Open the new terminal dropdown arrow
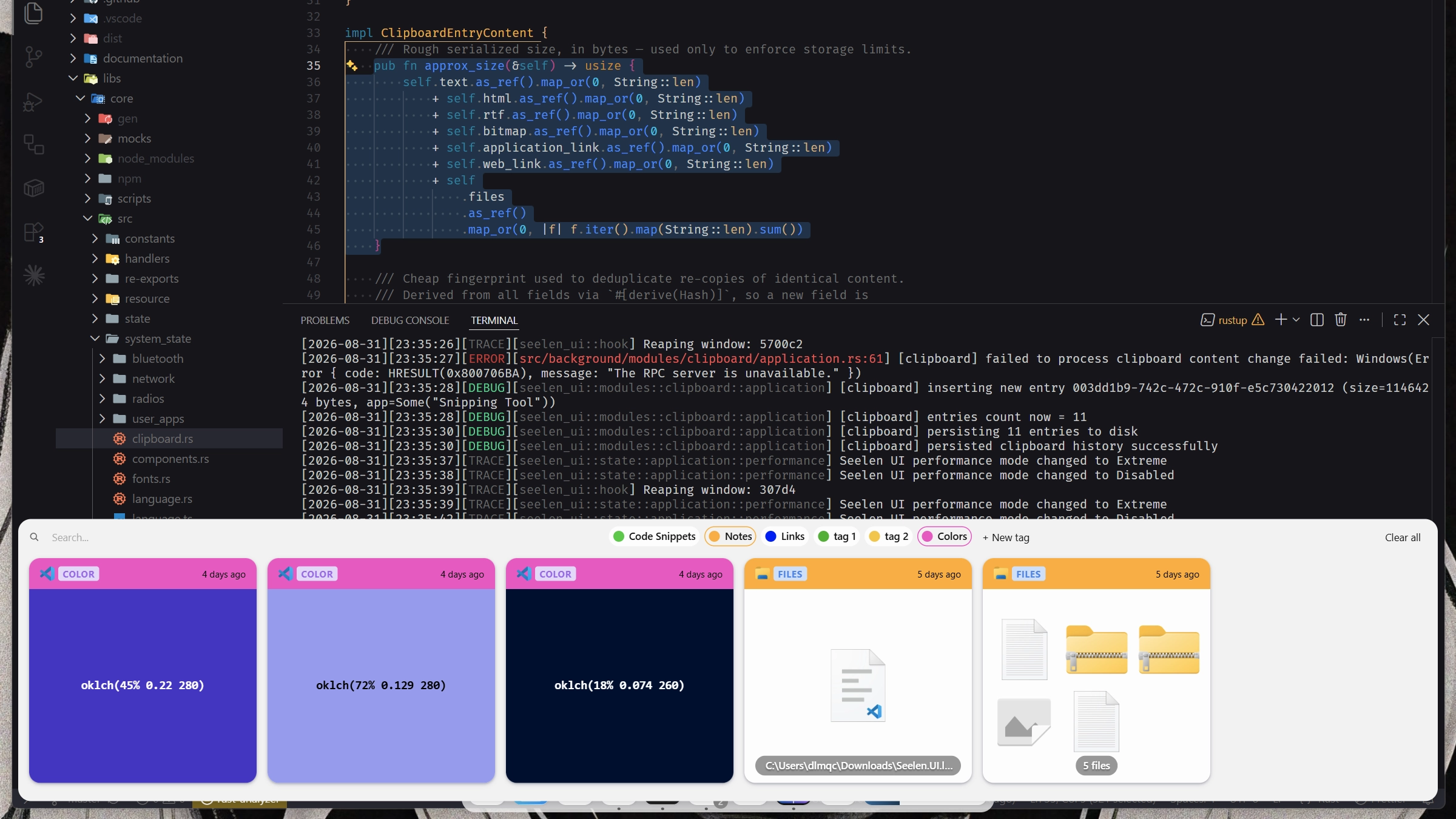Viewport: 1456px width, 819px height. point(1296,320)
